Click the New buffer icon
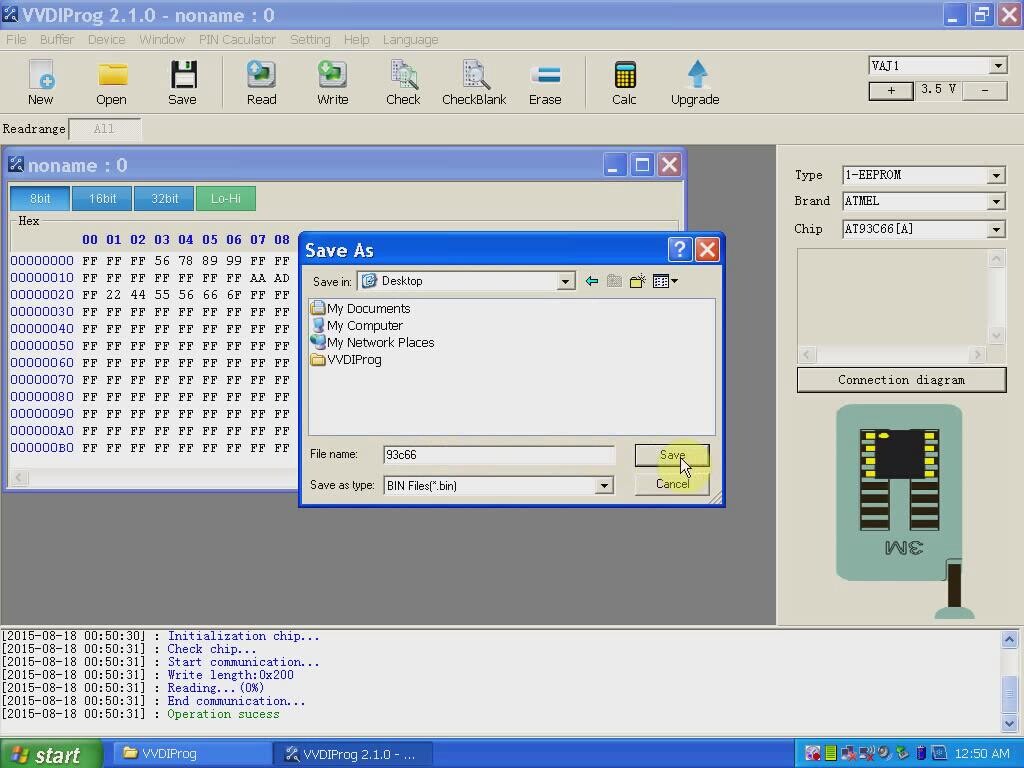 (x=40, y=80)
